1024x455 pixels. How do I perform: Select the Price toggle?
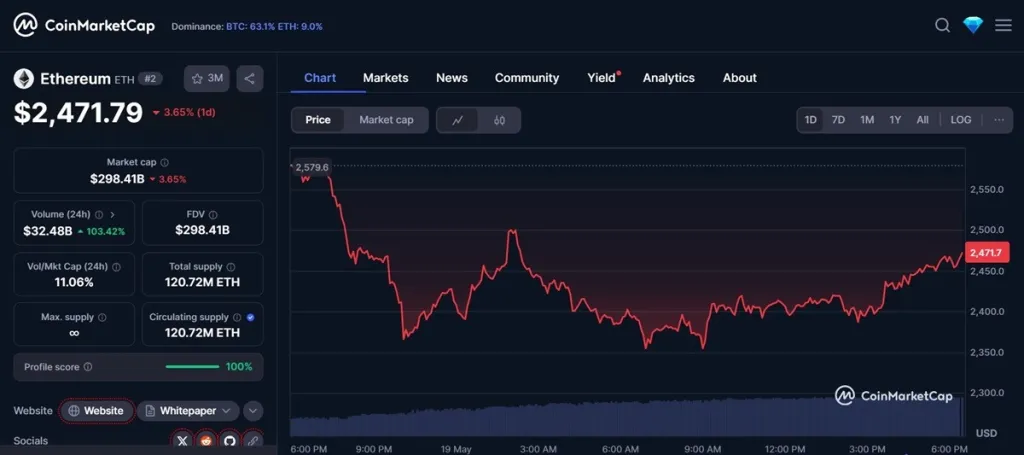(x=318, y=120)
